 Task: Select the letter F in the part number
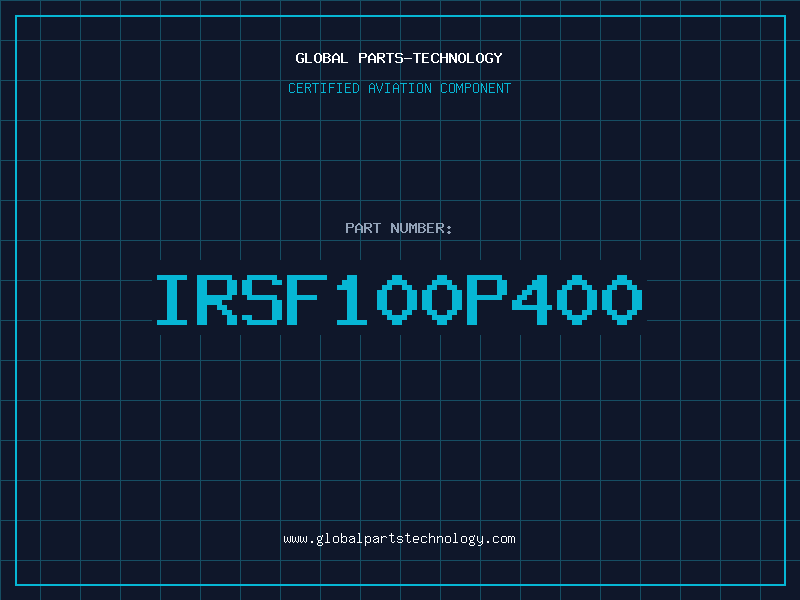click(310, 300)
